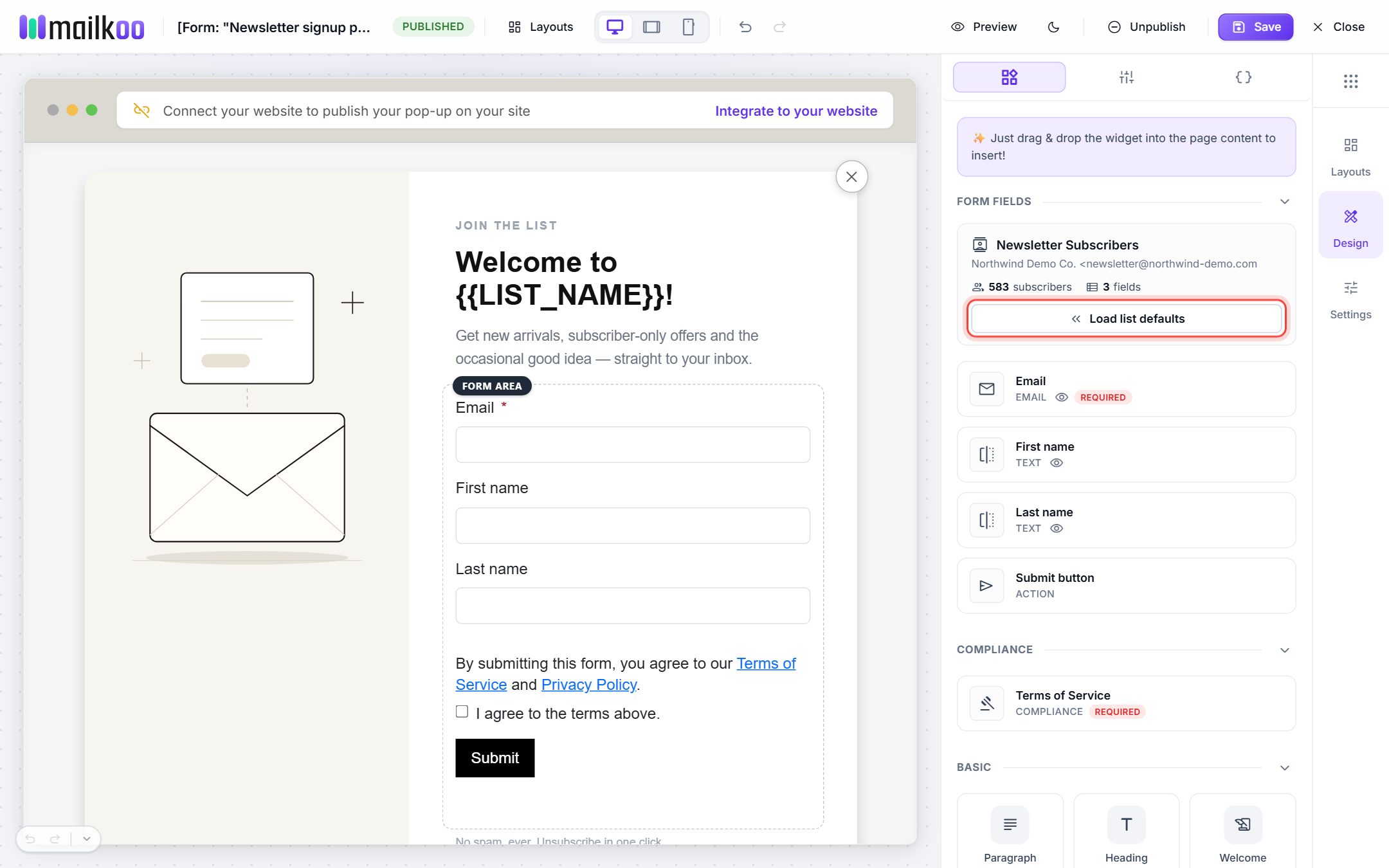Check the I agree to terms checkbox
Viewport: 1389px width, 868px height.
click(x=462, y=711)
